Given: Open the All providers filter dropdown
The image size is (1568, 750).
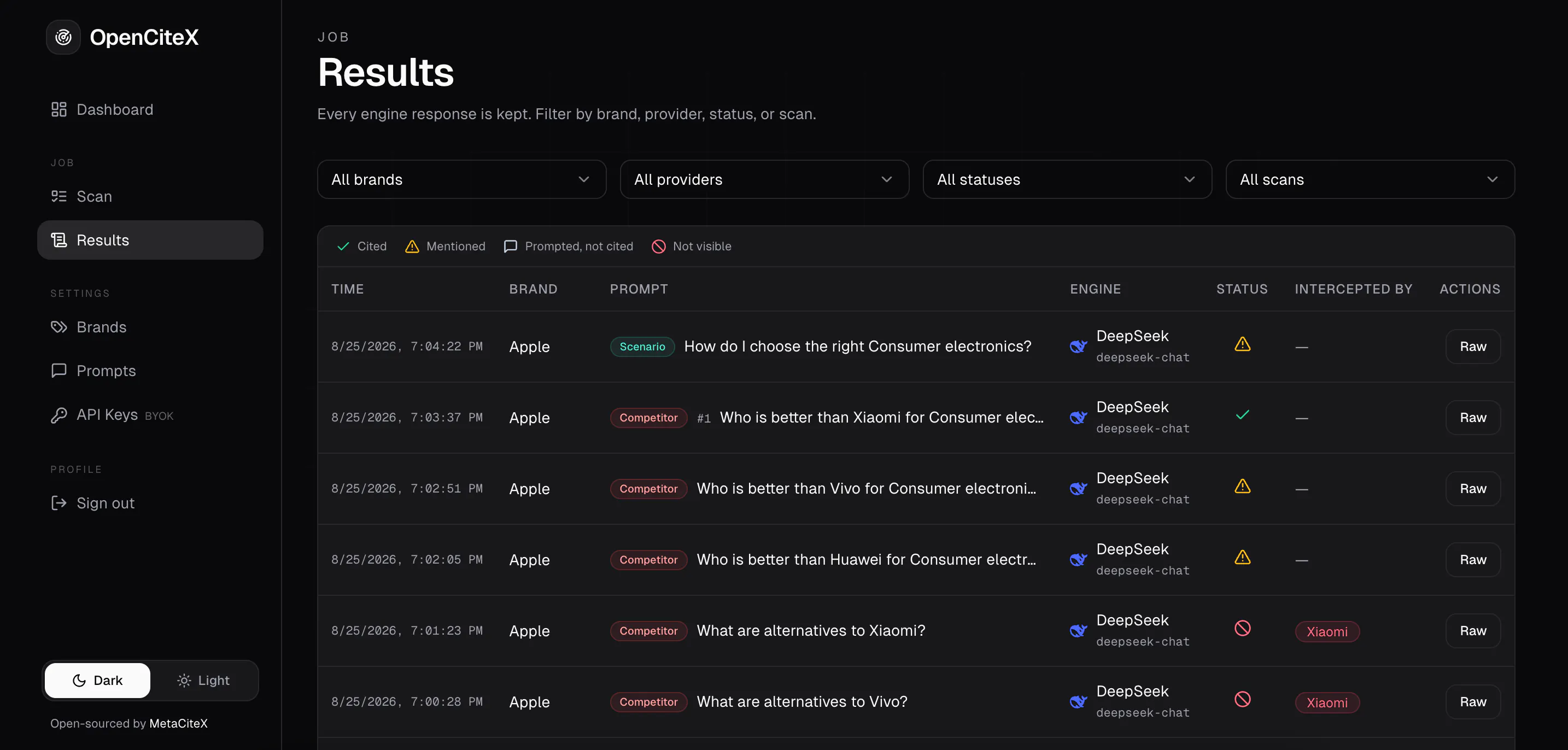Looking at the screenshot, I should (x=764, y=180).
